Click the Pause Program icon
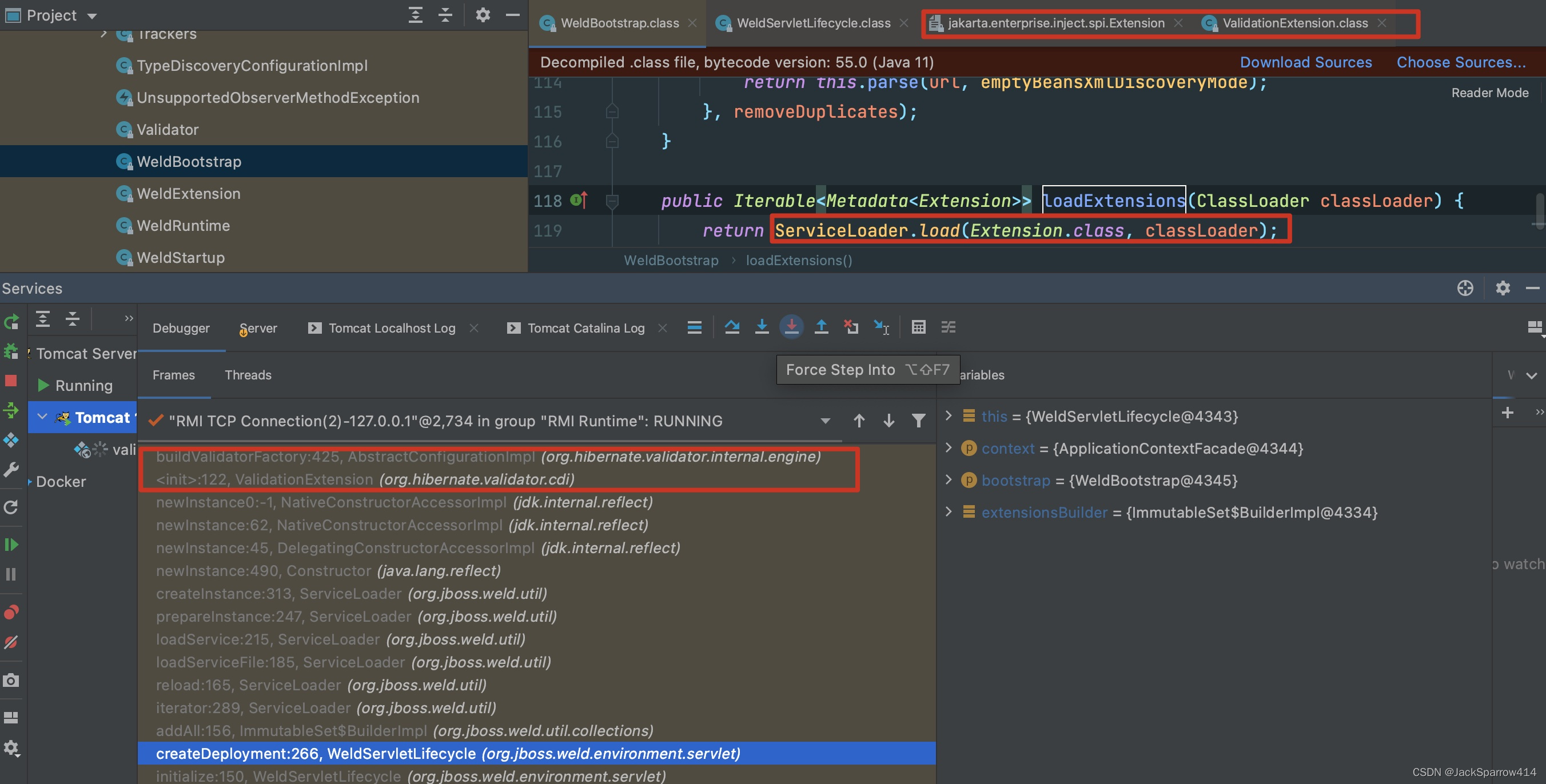This screenshot has width=1546, height=784. pyautogui.click(x=11, y=574)
